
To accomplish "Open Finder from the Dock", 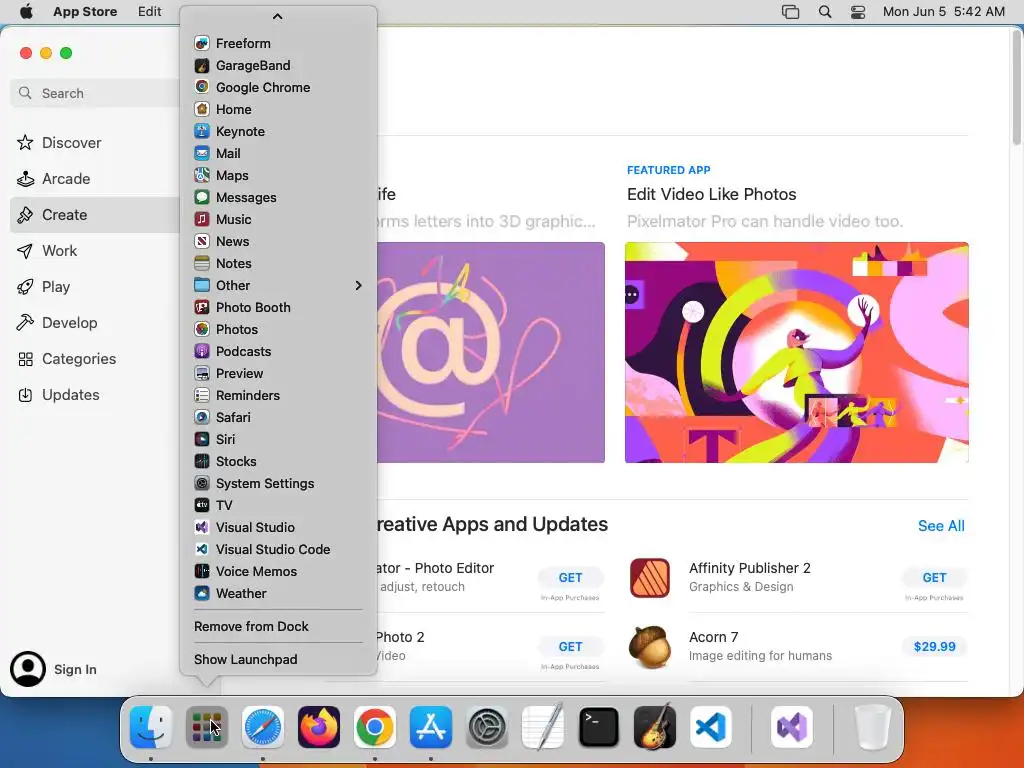I will 151,727.
